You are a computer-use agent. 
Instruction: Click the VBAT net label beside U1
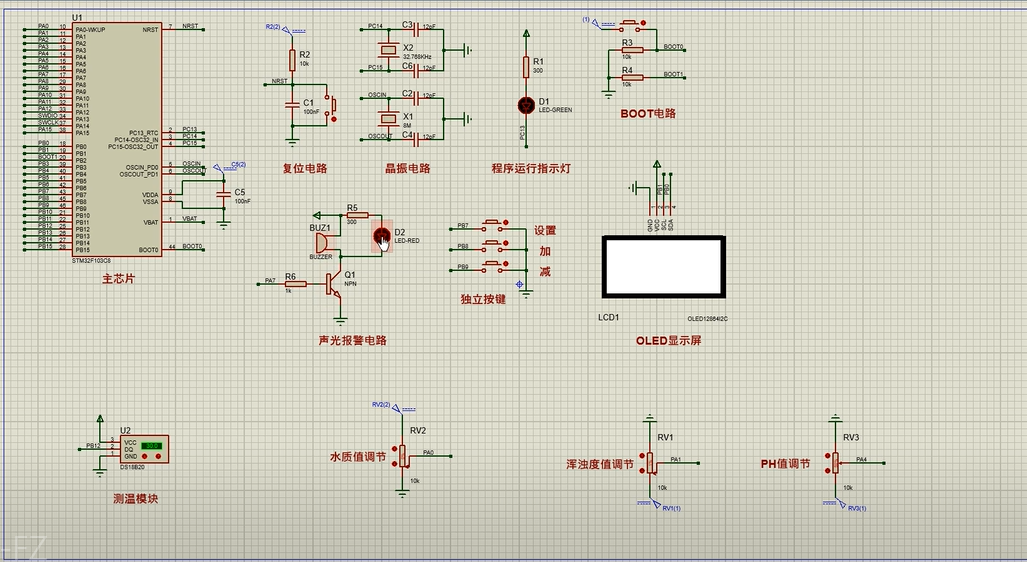point(189,219)
